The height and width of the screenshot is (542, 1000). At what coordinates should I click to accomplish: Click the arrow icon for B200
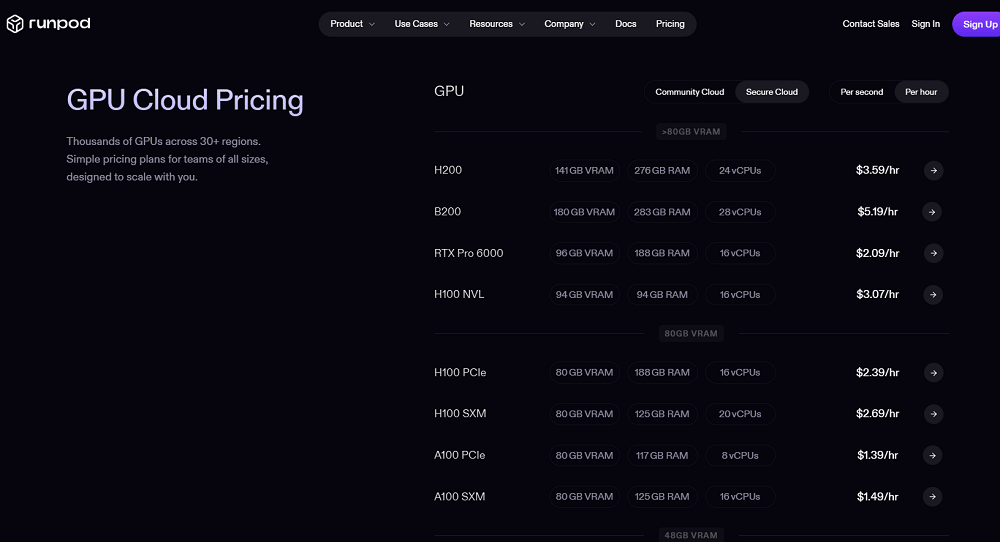(932, 212)
